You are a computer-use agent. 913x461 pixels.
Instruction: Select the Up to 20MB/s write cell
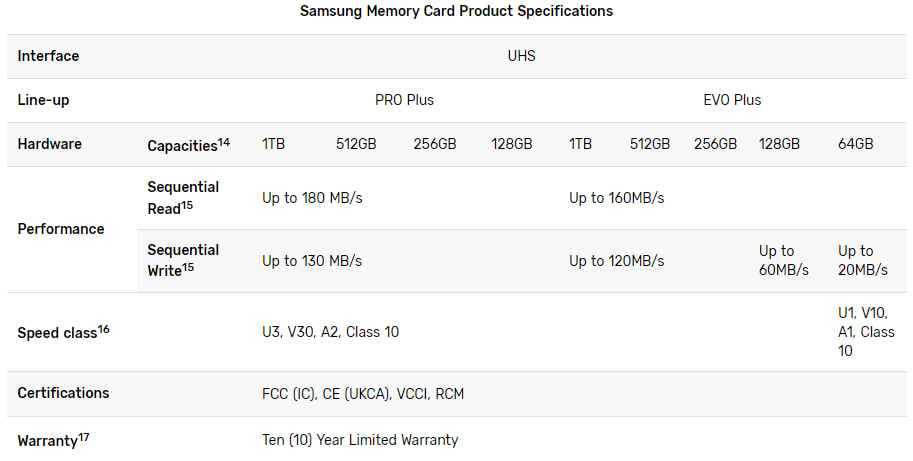(x=862, y=261)
